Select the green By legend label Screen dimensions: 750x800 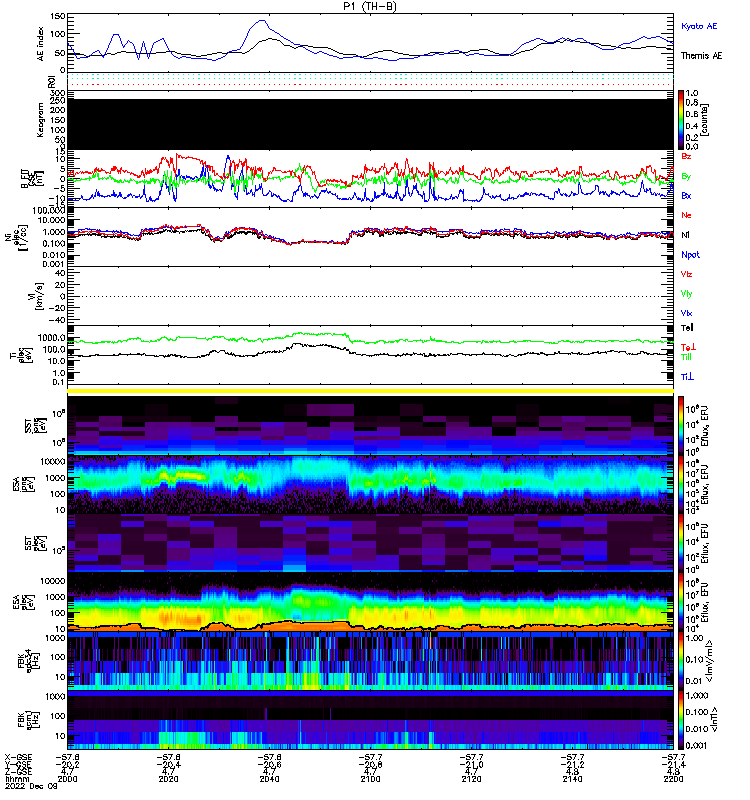click(686, 177)
